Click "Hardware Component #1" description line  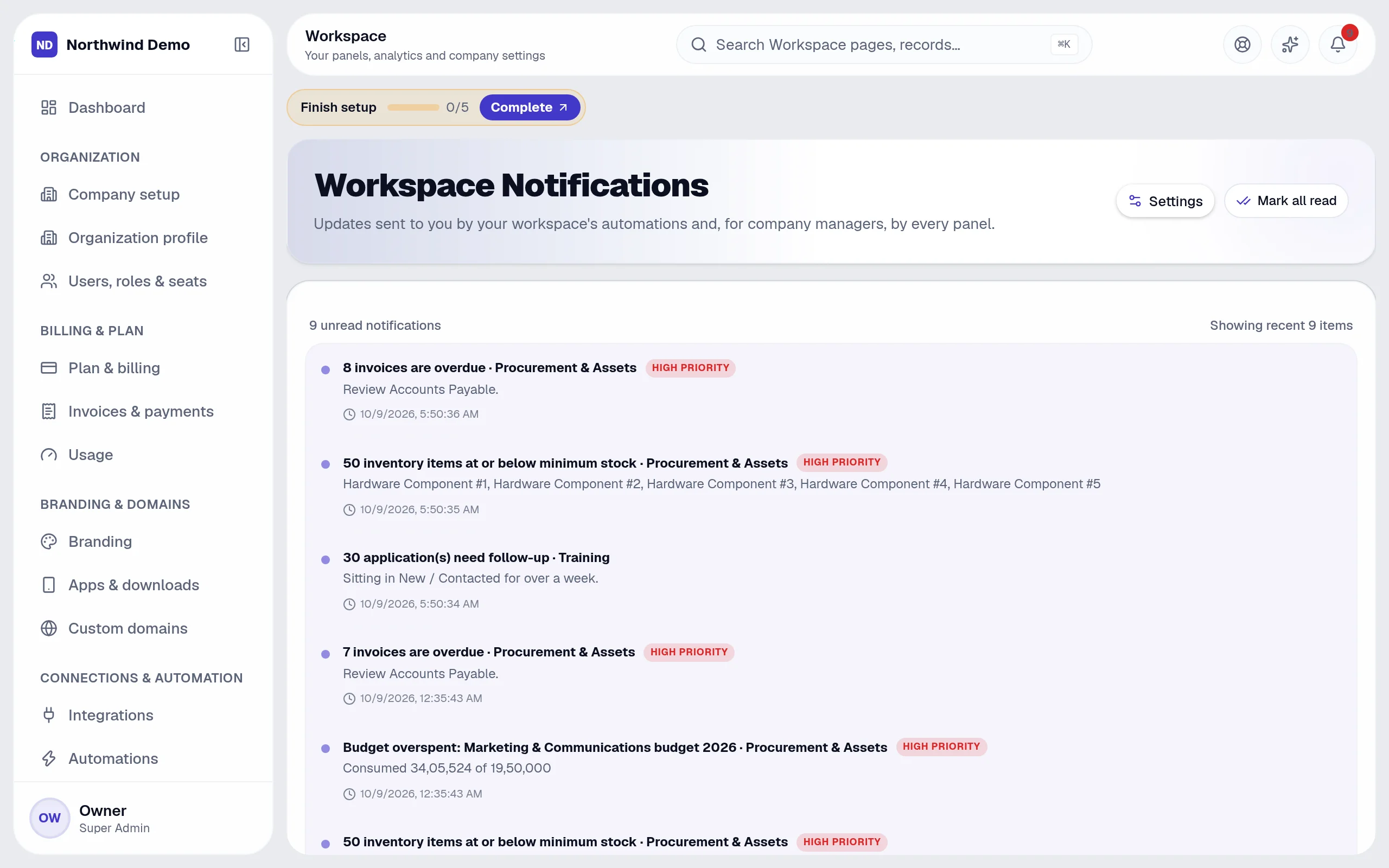pyautogui.click(x=722, y=484)
